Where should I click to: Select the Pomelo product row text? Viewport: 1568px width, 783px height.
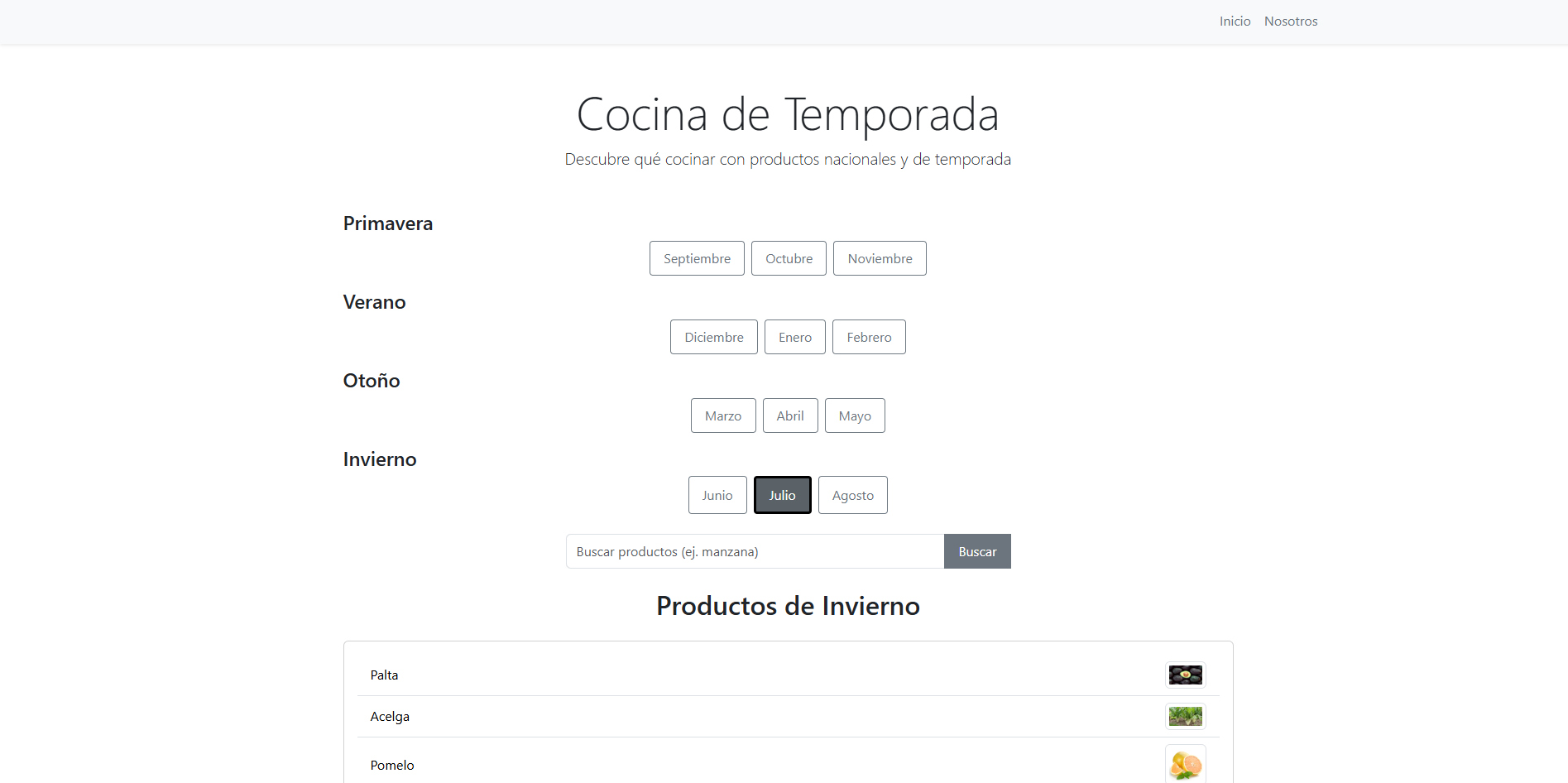[392, 765]
